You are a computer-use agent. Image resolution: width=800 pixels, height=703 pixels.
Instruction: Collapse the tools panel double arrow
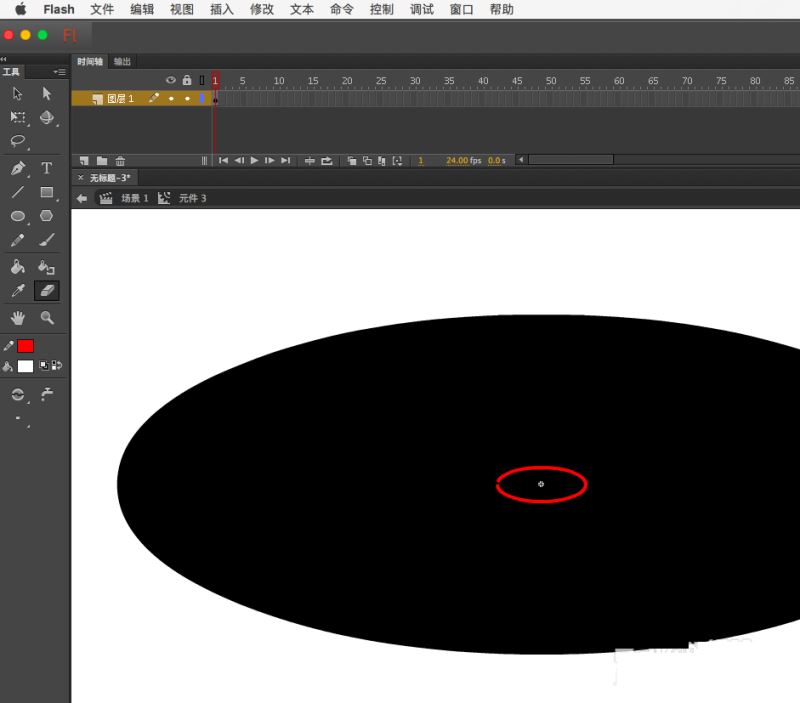(4, 59)
